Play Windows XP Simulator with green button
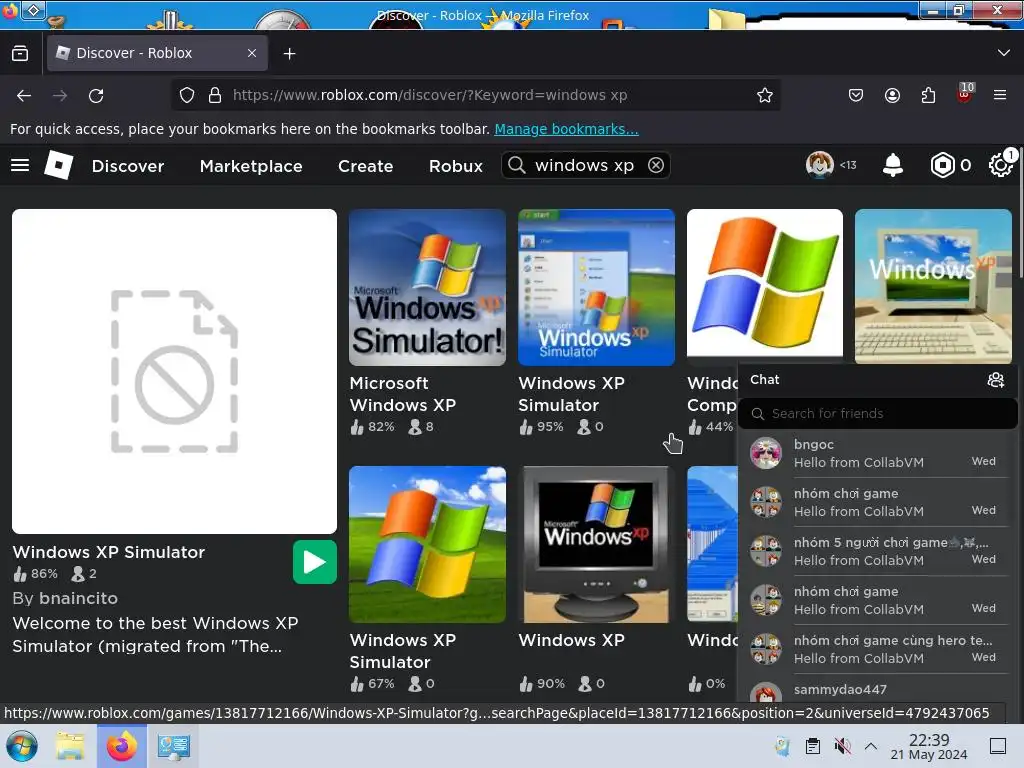Image resolution: width=1024 pixels, height=768 pixels. tap(315, 562)
